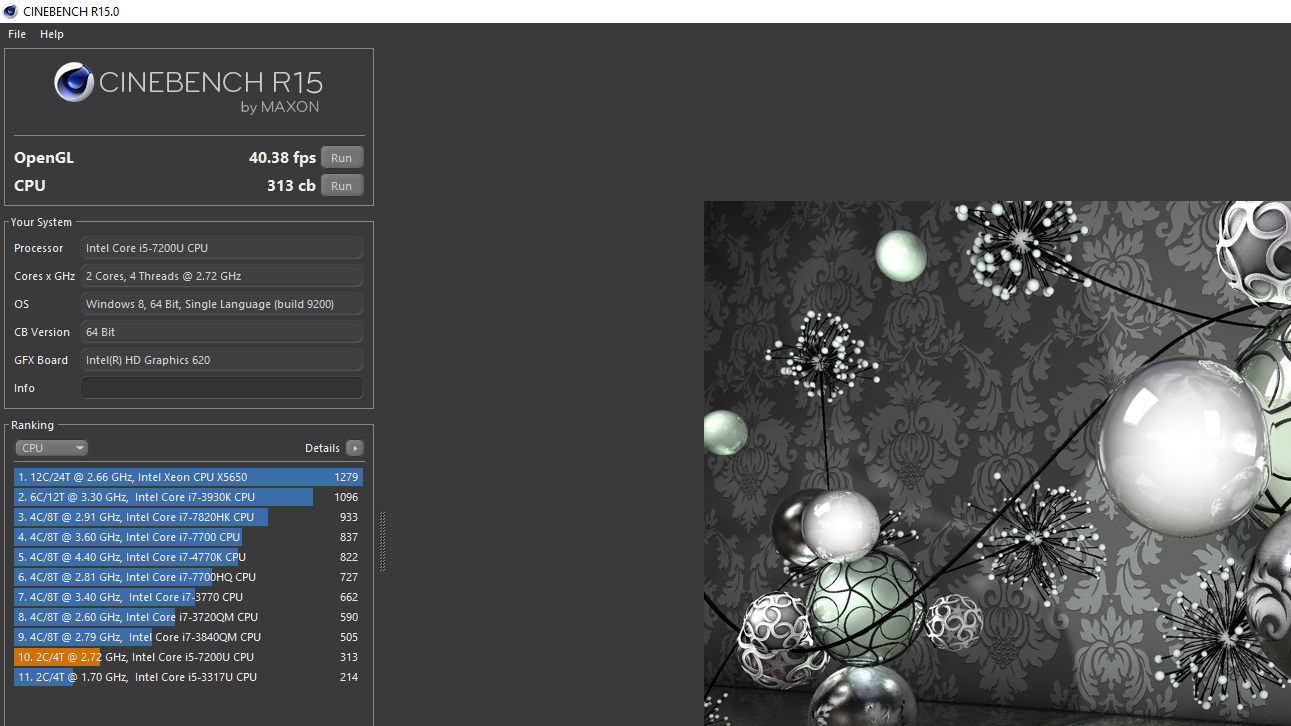The width and height of the screenshot is (1291, 726).
Task: Select the Xeon X5650 ranking entry
Action: pos(188,477)
